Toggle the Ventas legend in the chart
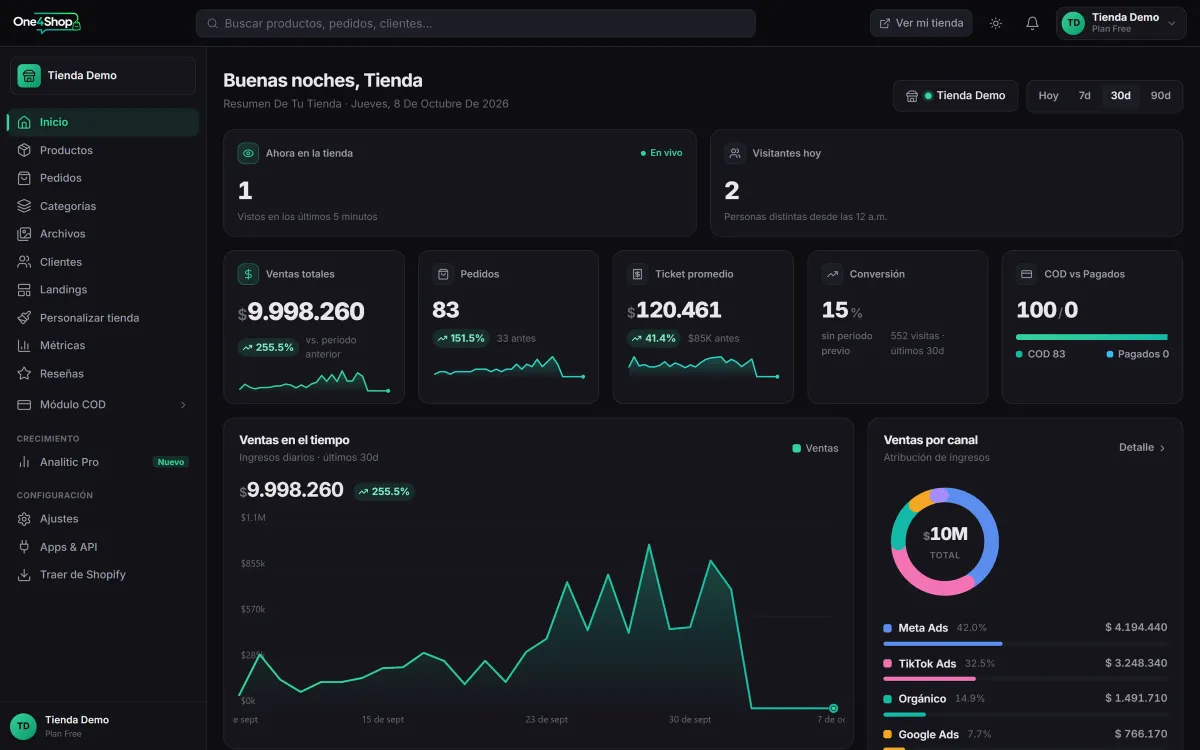 [815, 449]
